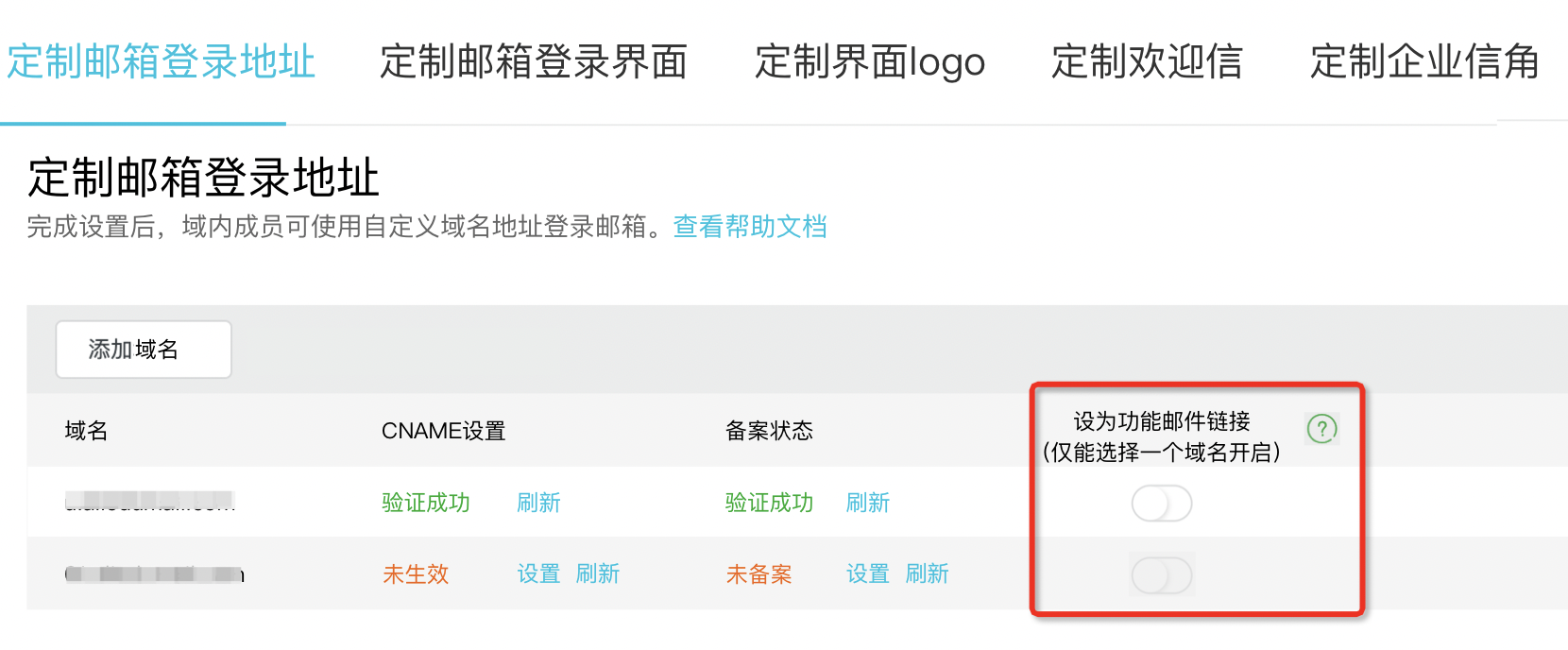Screen dimensions: 1568x650
Task: Select the 定制企业信角 tab
Action: click(x=1423, y=62)
